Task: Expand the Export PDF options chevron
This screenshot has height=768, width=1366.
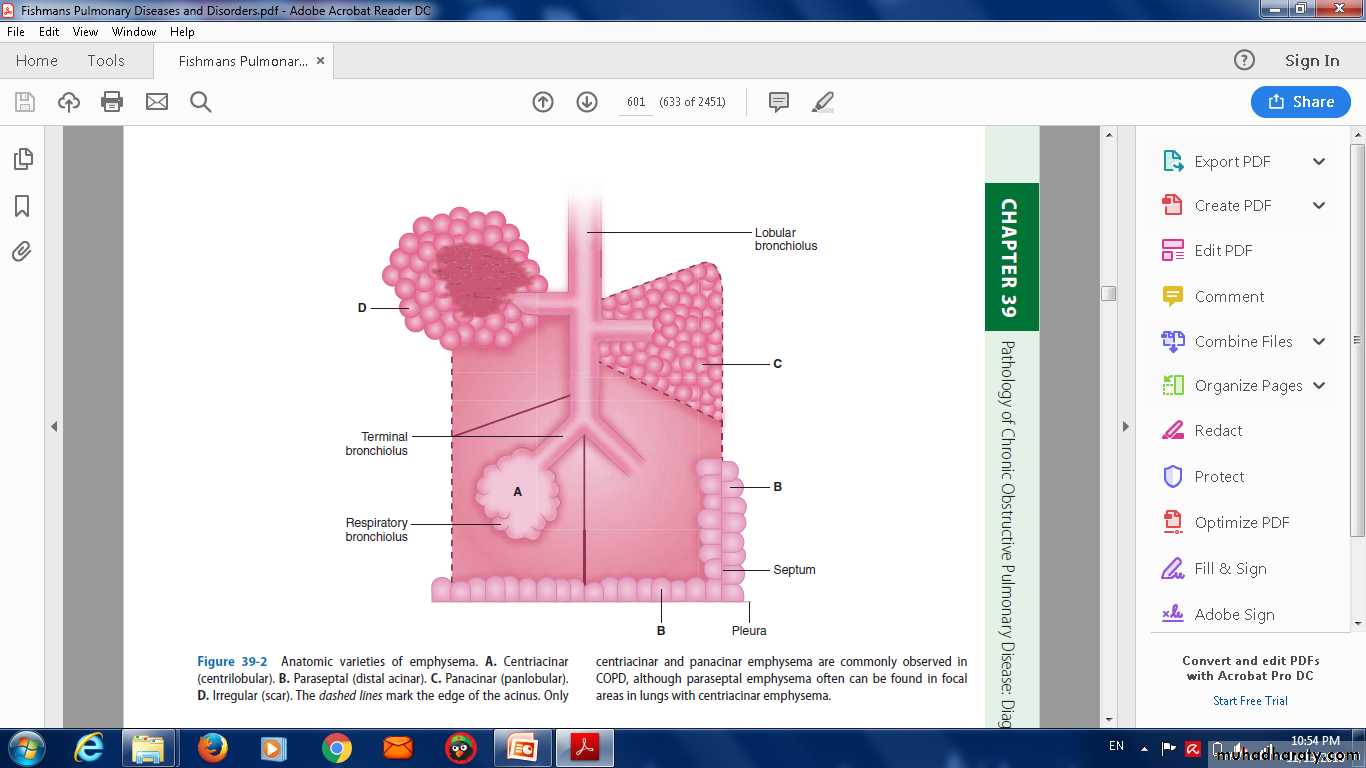Action: click(x=1319, y=162)
